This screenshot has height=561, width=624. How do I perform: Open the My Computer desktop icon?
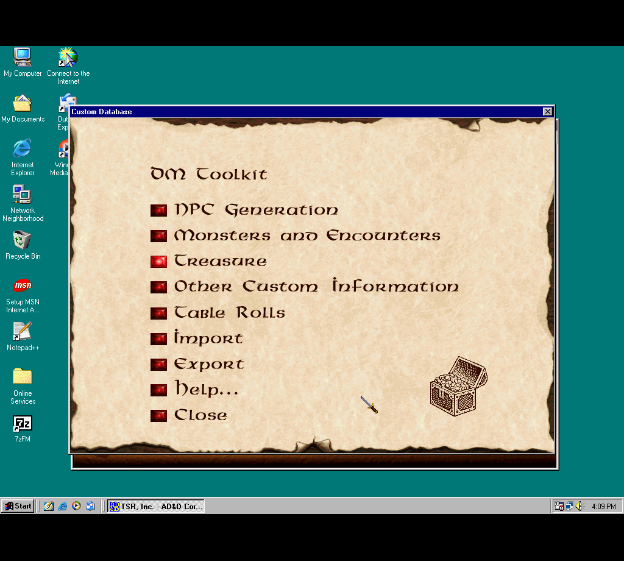pos(22,58)
